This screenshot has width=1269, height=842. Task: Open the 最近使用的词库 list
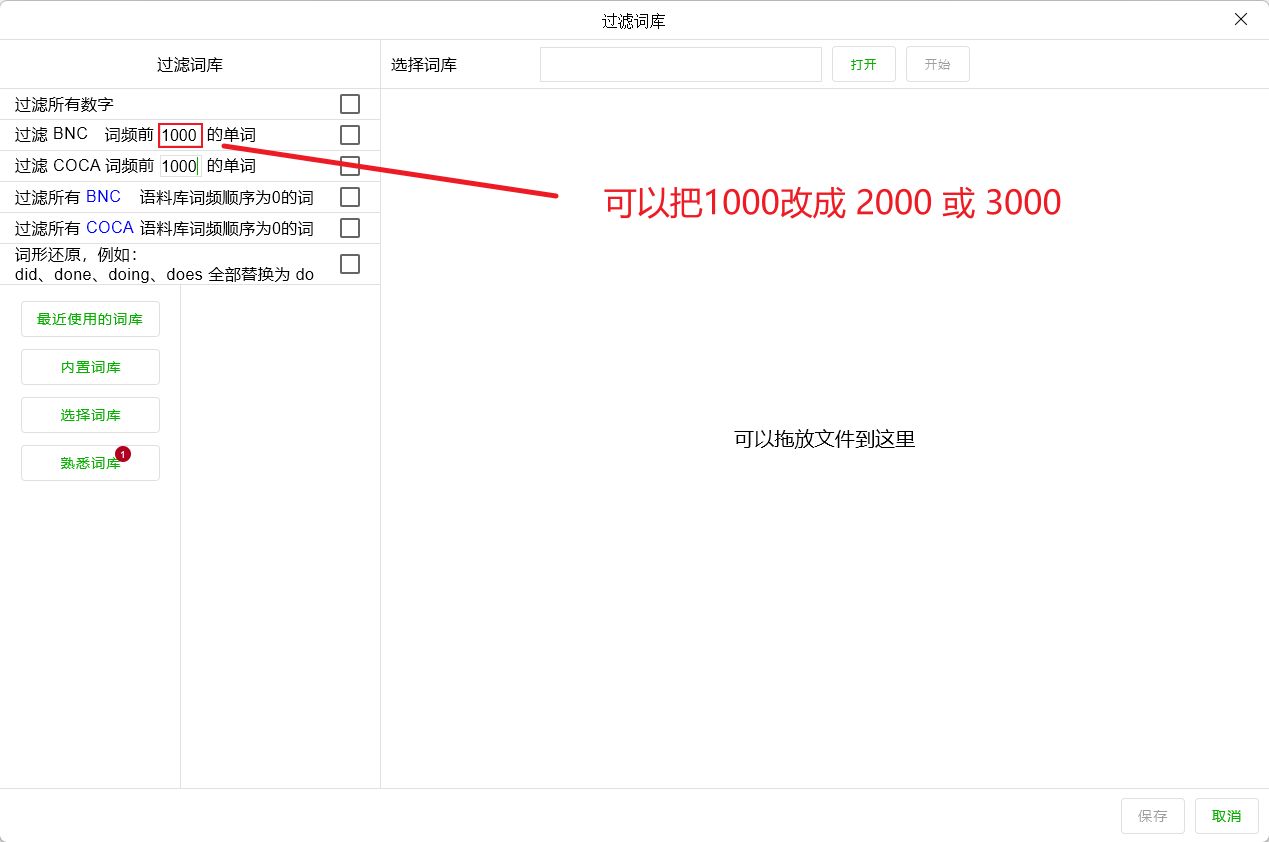[90, 318]
